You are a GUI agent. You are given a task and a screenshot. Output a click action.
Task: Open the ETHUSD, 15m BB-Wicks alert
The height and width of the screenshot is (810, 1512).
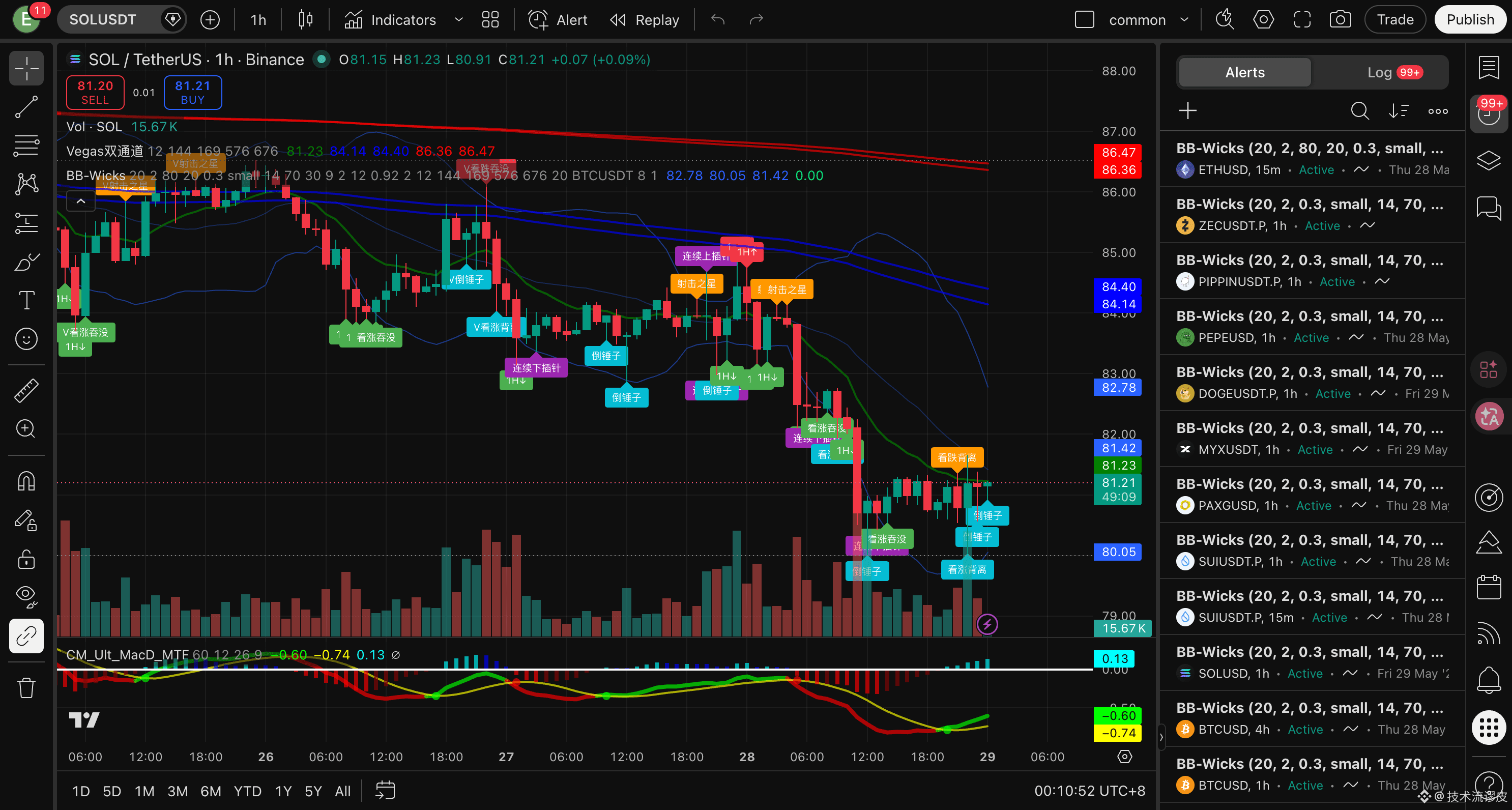1313,159
